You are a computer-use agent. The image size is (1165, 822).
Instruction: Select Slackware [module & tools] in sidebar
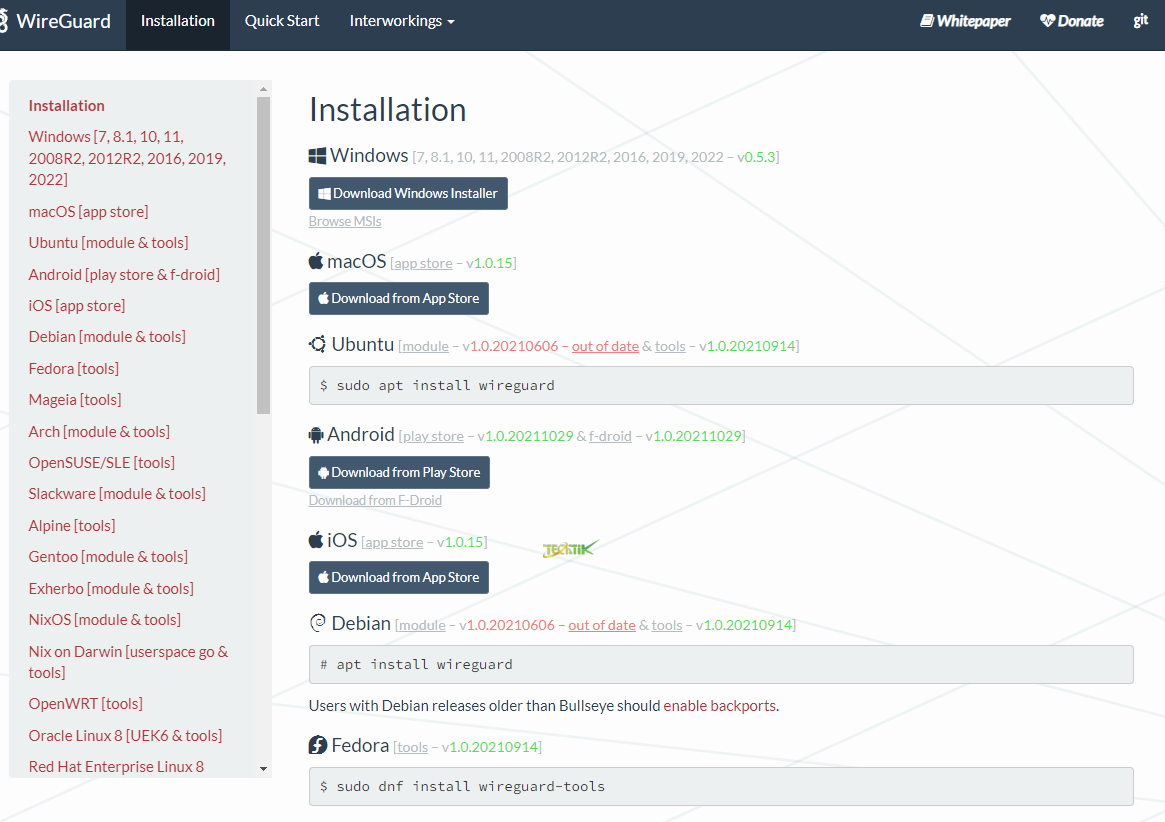tap(117, 494)
